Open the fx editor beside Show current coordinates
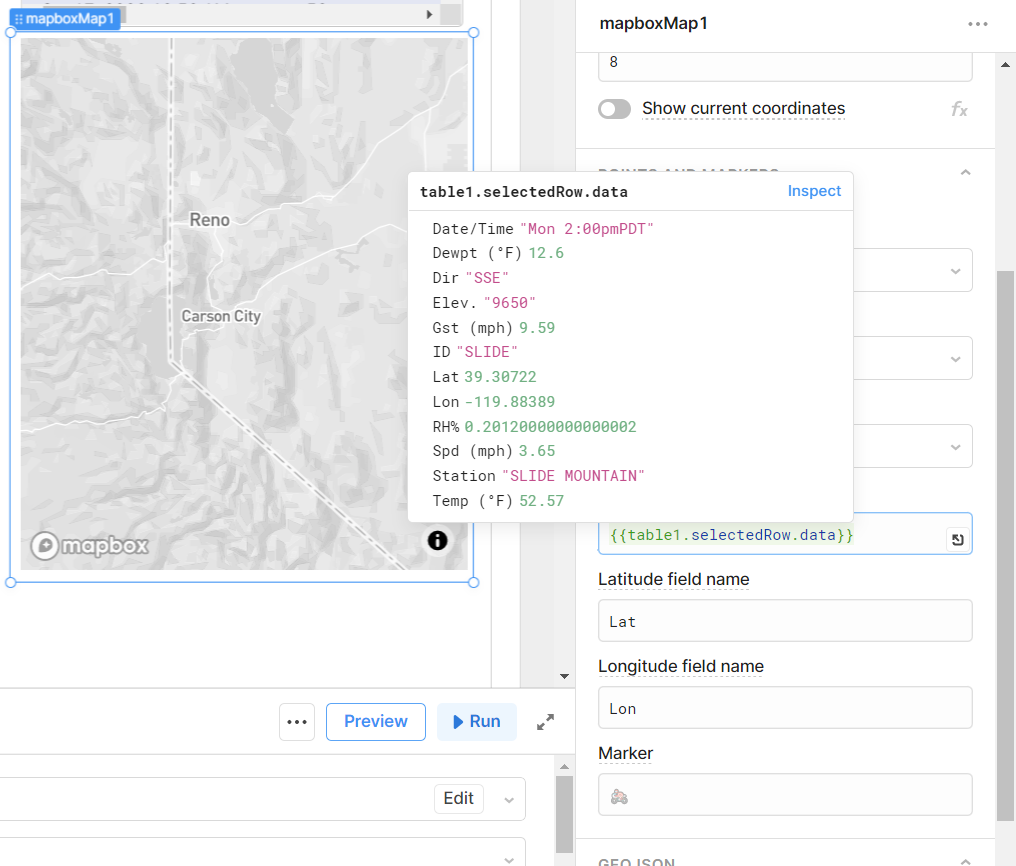This screenshot has height=866, width=1016. tap(959, 109)
